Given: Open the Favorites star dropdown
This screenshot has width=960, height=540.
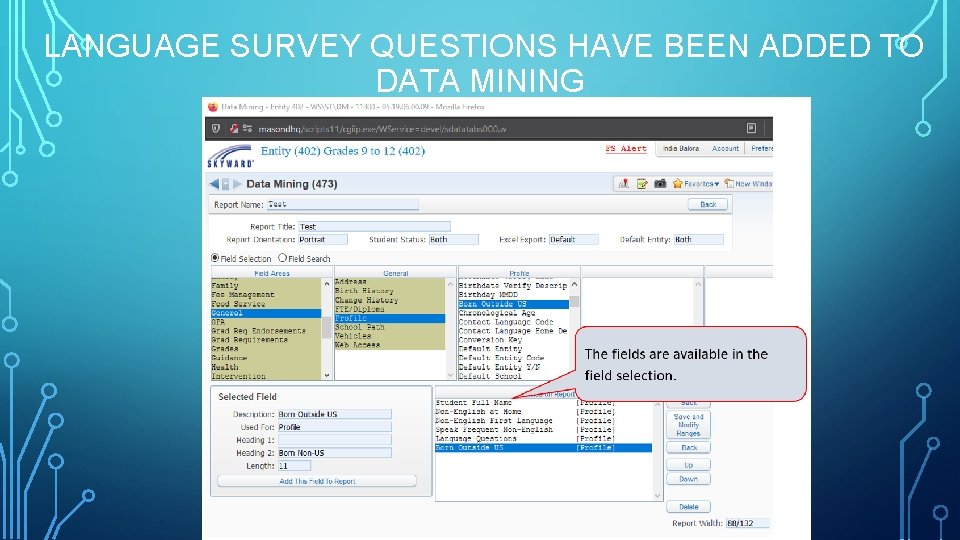Looking at the screenshot, I should pos(696,184).
